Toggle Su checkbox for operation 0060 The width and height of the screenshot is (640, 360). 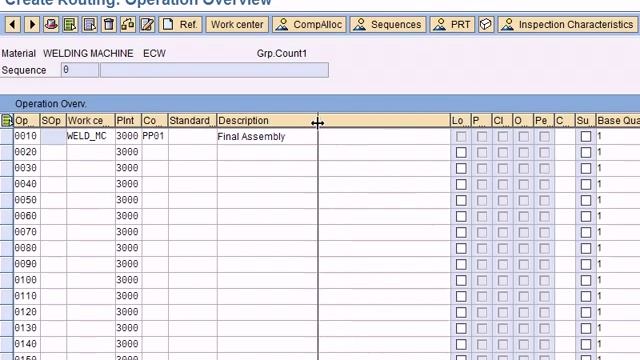click(586, 216)
